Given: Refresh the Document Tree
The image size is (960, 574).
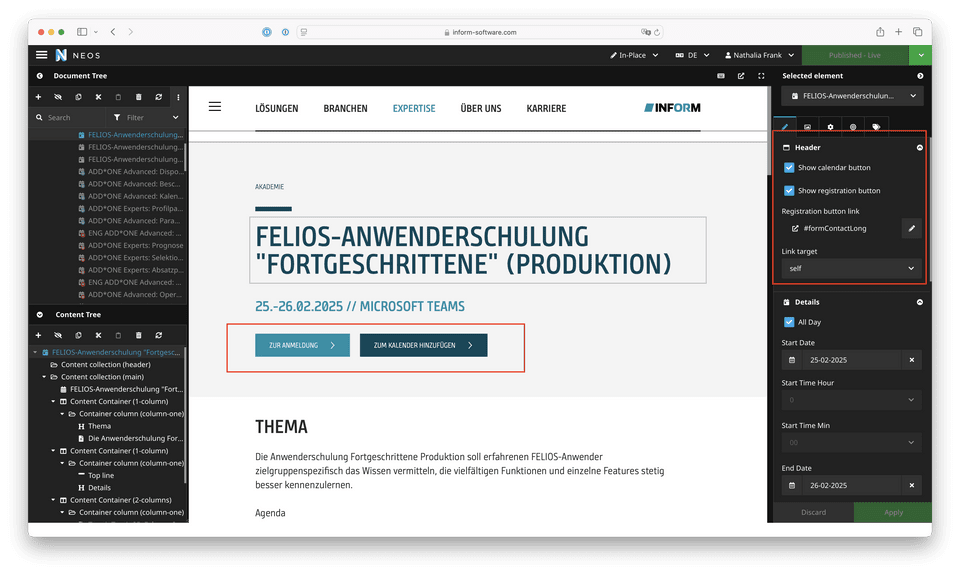Looking at the screenshot, I should pyautogui.click(x=159, y=97).
